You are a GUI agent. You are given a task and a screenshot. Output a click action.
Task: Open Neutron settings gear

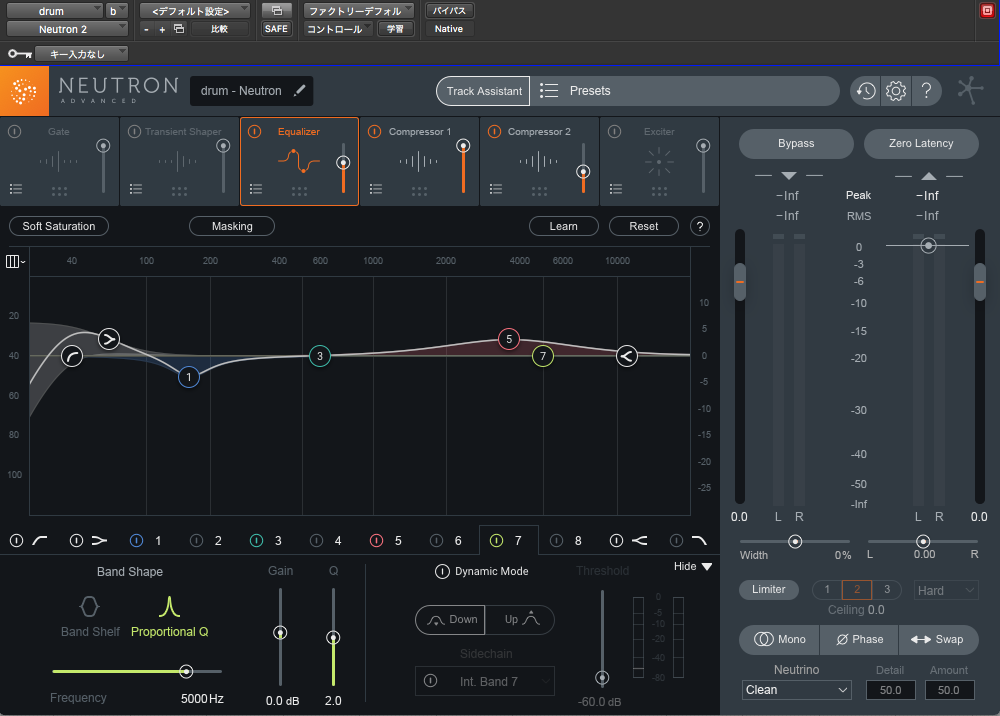pyautogui.click(x=895, y=91)
